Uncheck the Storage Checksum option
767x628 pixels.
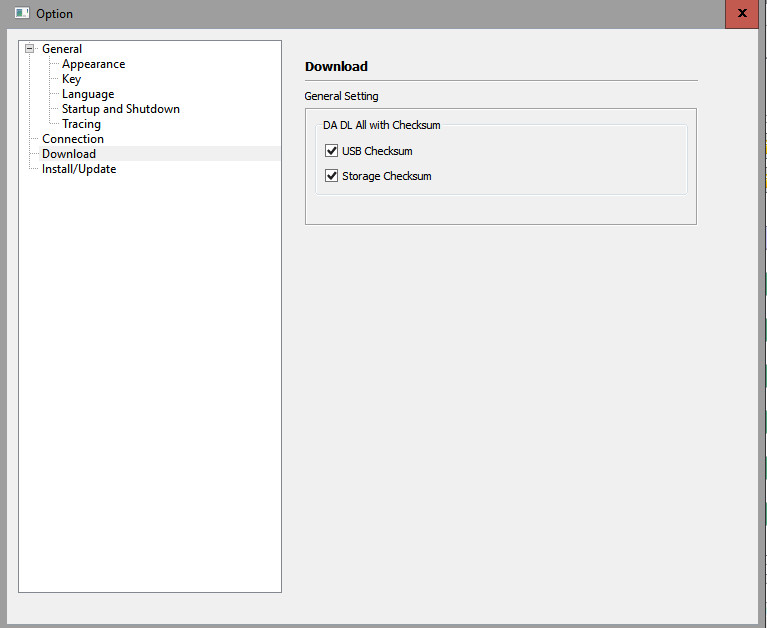[x=332, y=176]
